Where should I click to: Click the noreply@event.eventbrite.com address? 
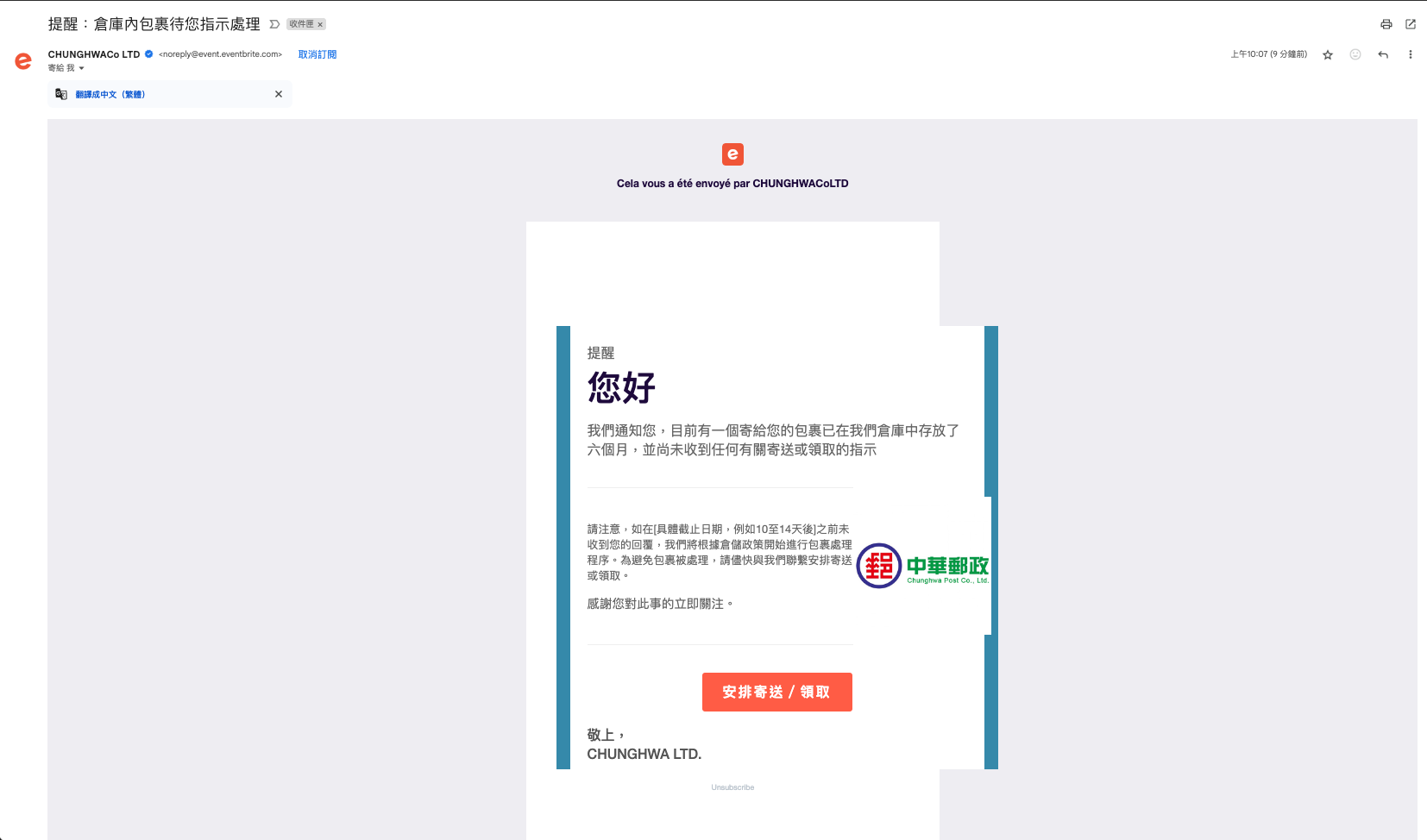coord(221,54)
